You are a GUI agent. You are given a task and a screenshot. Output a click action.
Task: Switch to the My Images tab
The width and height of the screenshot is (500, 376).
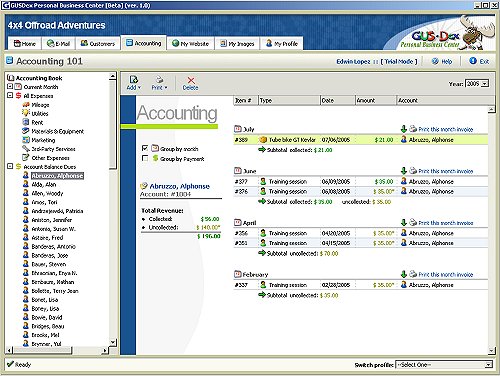pyautogui.click(x=237, y=43)
